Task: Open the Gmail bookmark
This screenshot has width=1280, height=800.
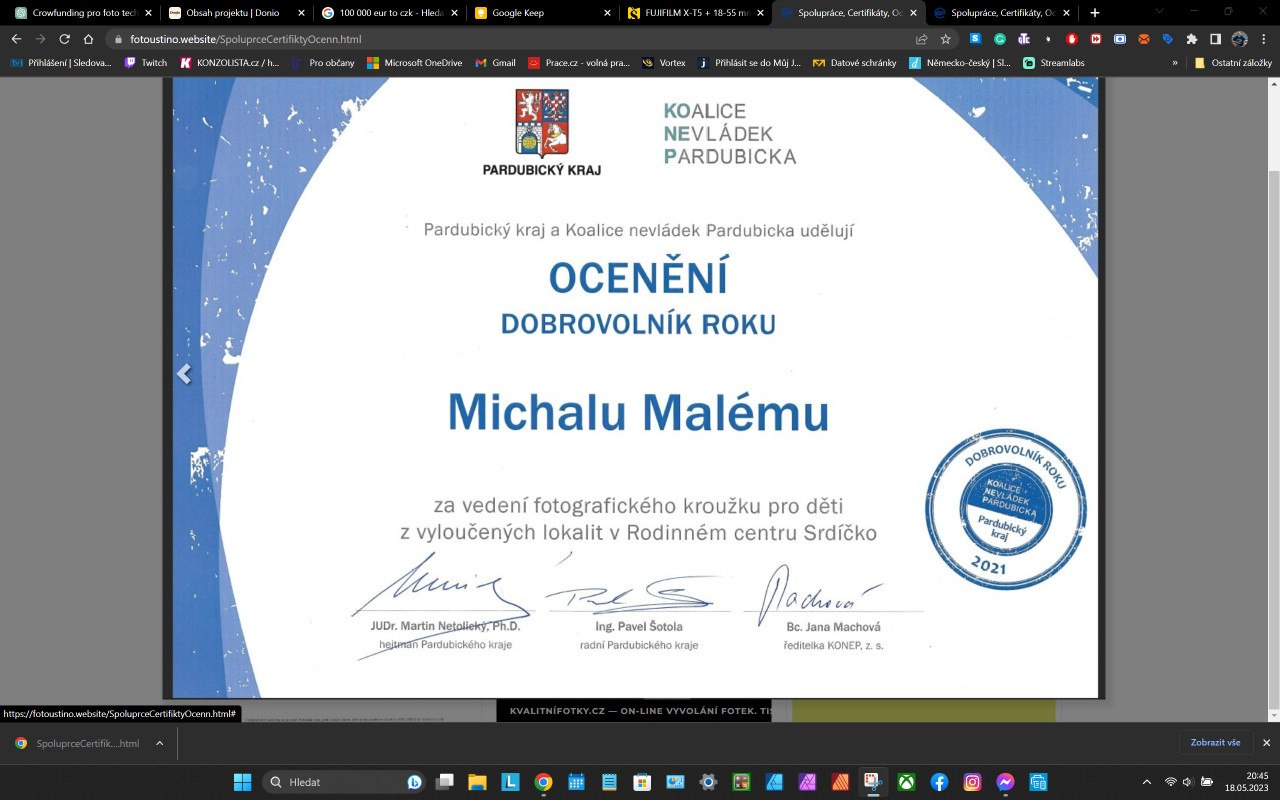Action: point(495,62)
